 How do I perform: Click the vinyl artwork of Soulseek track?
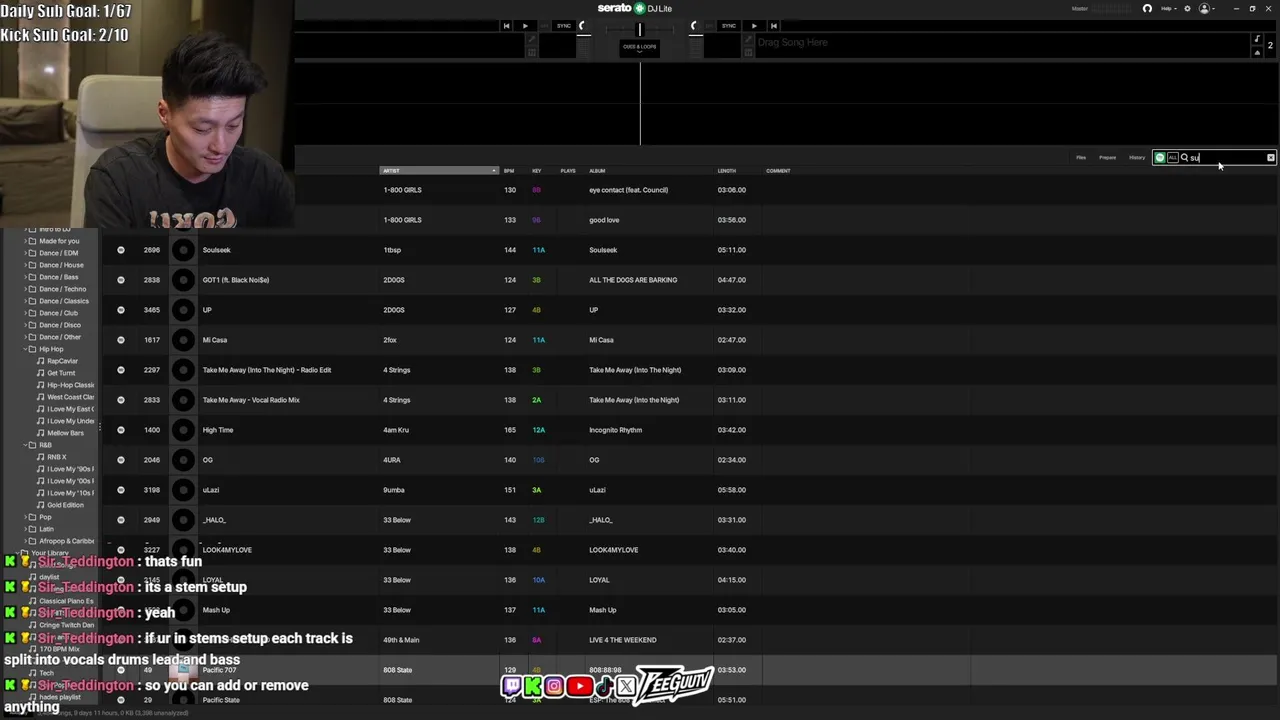point(183,250)
